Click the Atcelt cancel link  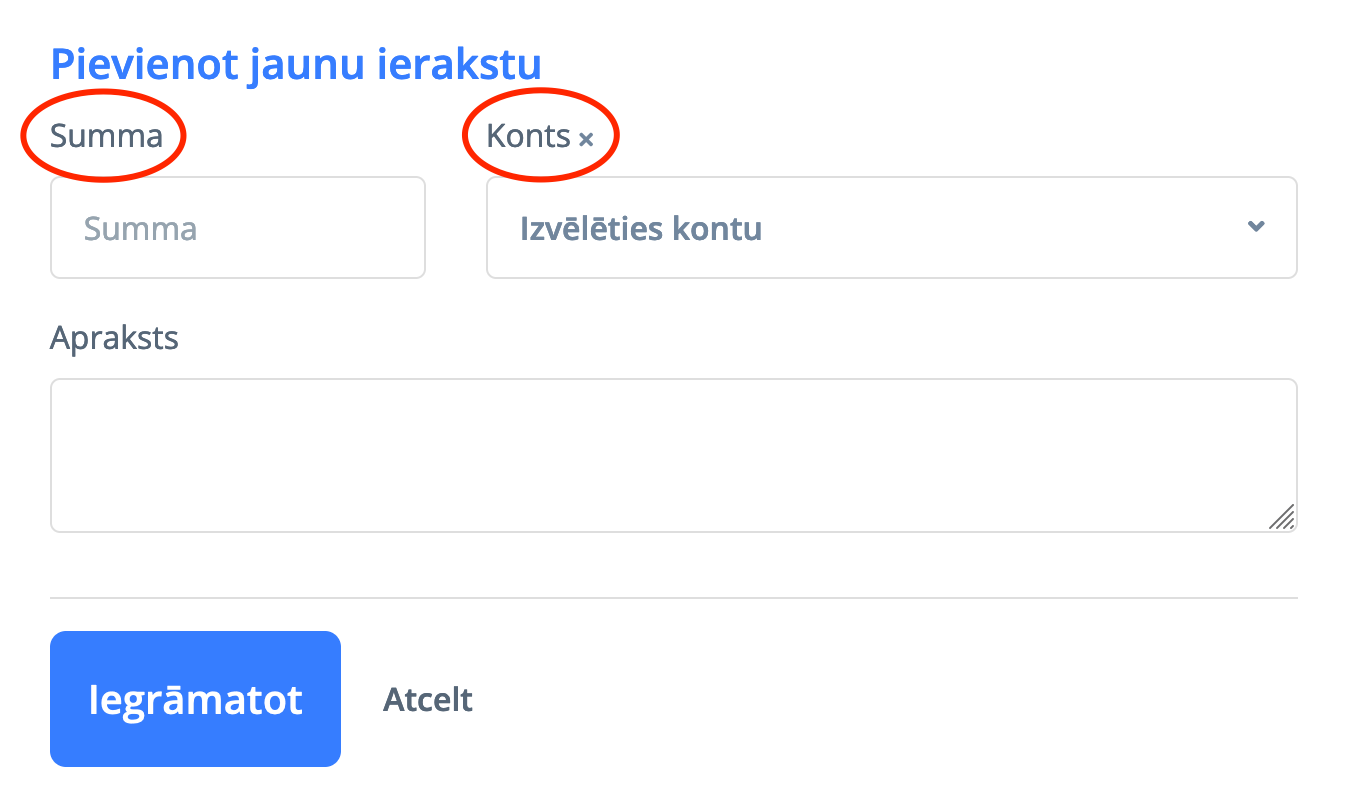428,699
